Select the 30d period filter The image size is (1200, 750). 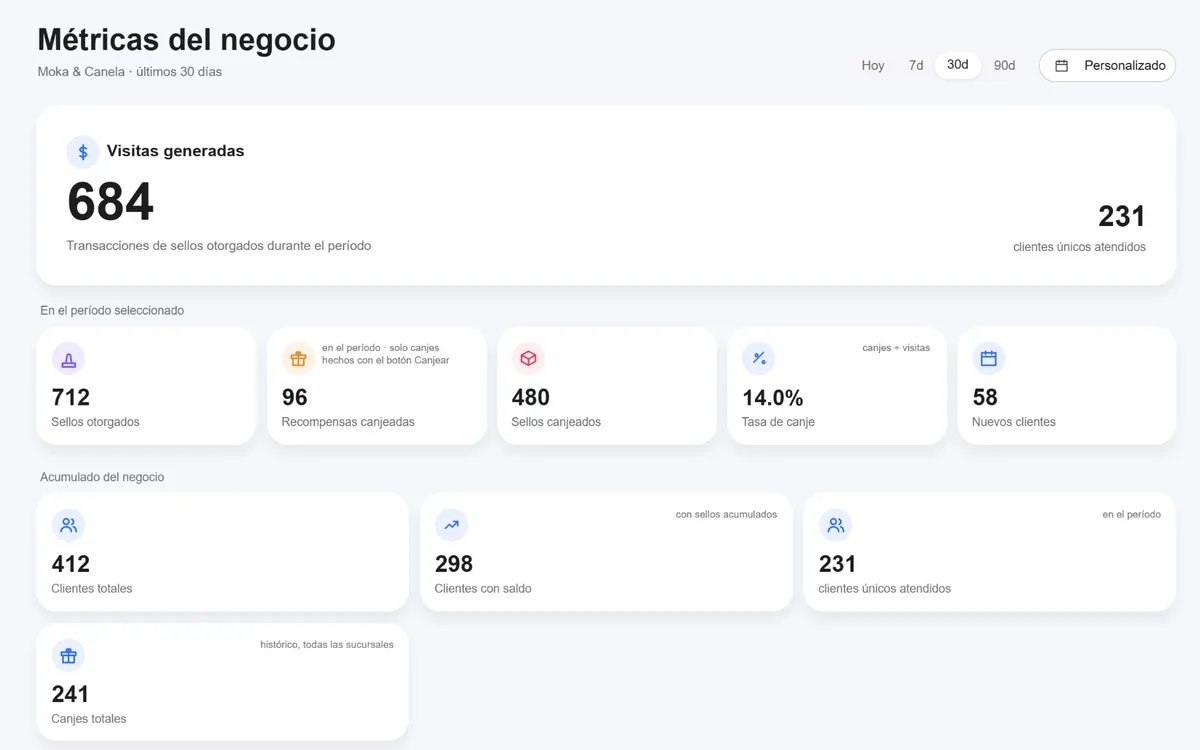(958, 65)
